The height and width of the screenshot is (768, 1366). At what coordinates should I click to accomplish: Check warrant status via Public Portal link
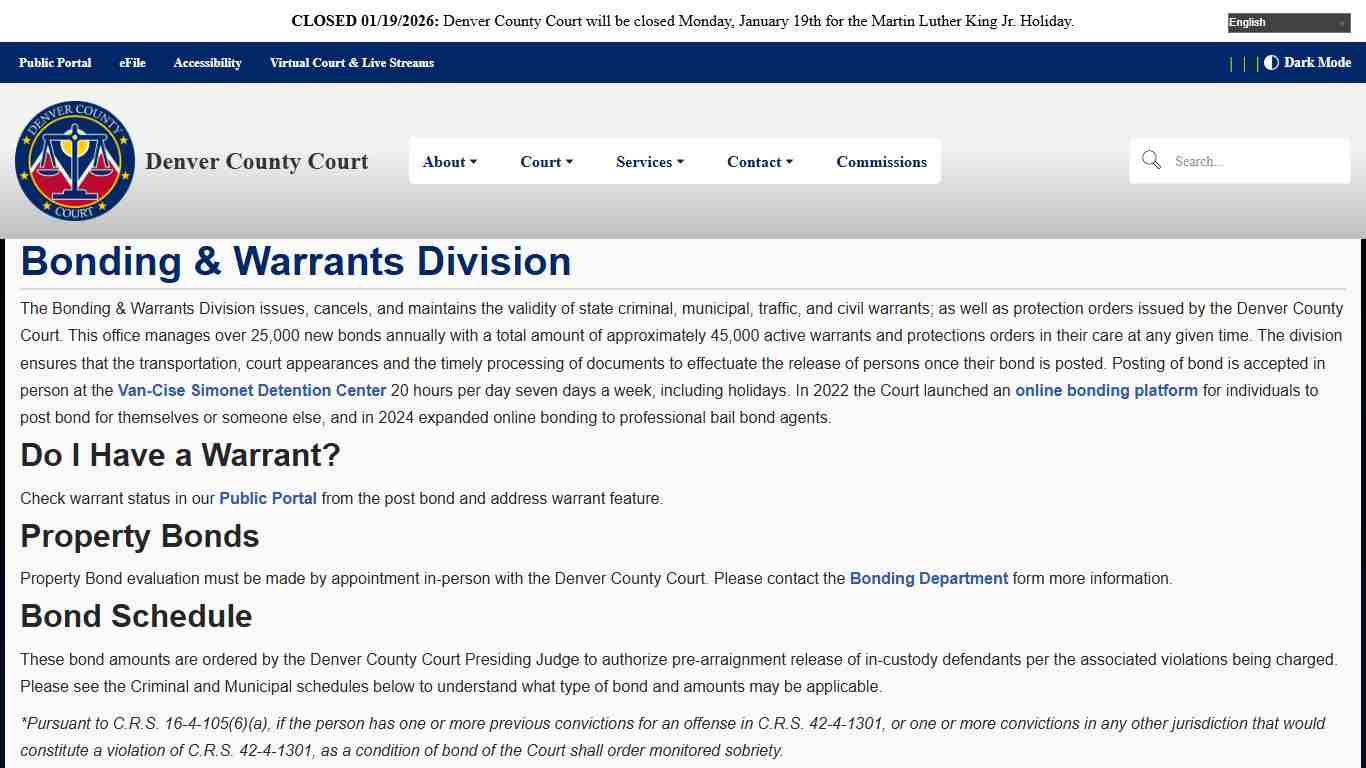tap(268, 498)
